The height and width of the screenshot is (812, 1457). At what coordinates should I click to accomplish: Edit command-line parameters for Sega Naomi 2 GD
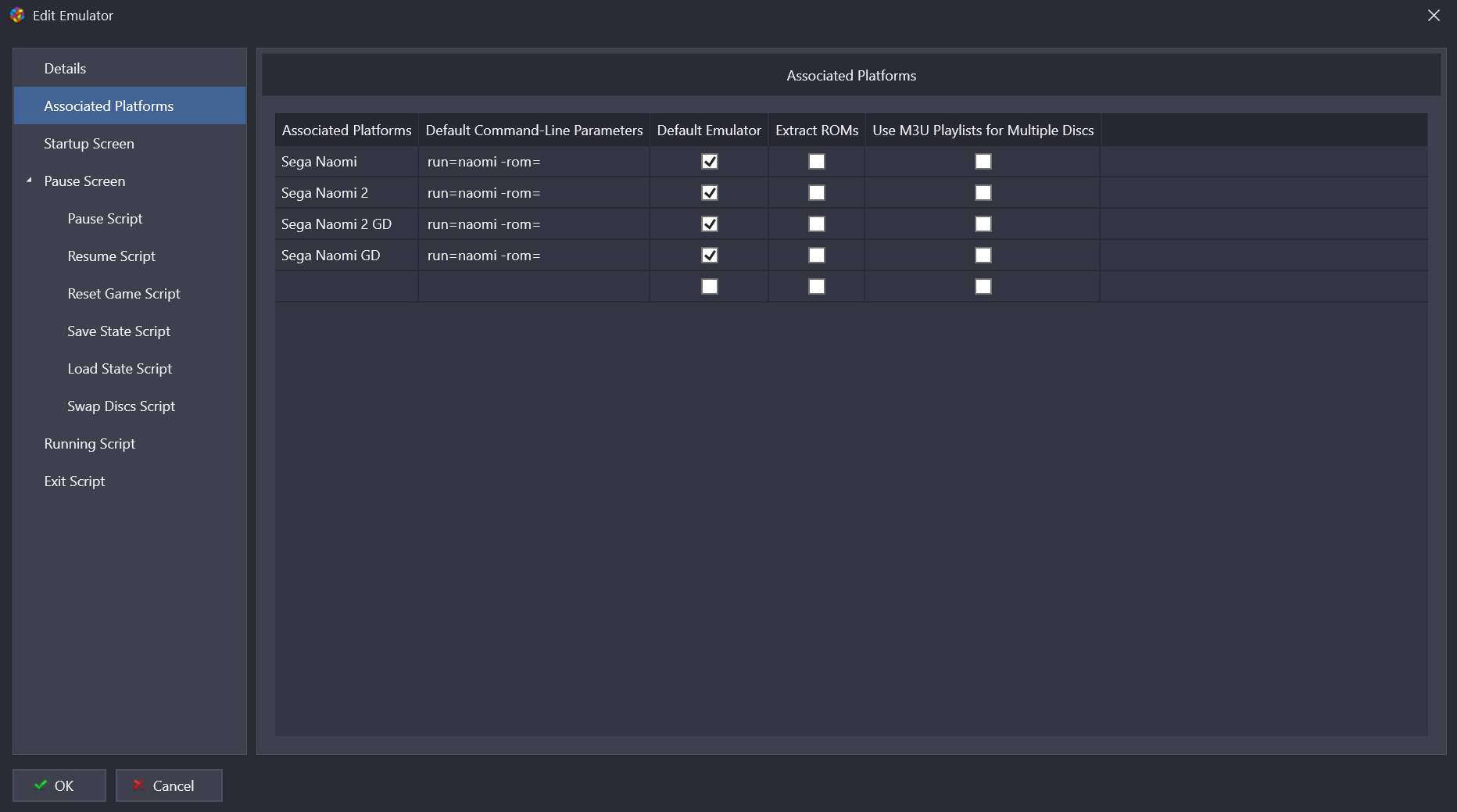click(x=534, y=224)
